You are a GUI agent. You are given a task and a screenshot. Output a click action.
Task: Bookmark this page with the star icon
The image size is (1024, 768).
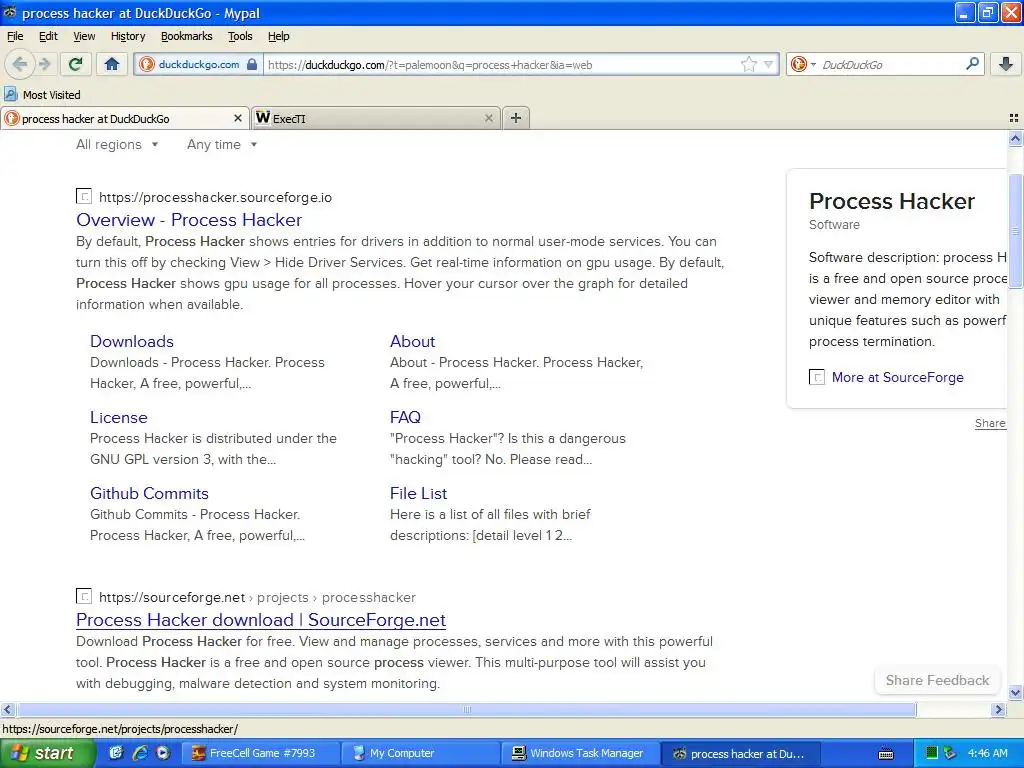748,64
